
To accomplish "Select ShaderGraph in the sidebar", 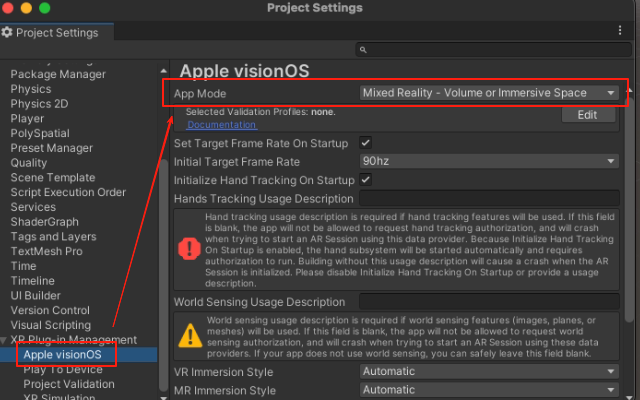I will click(44, 222).
